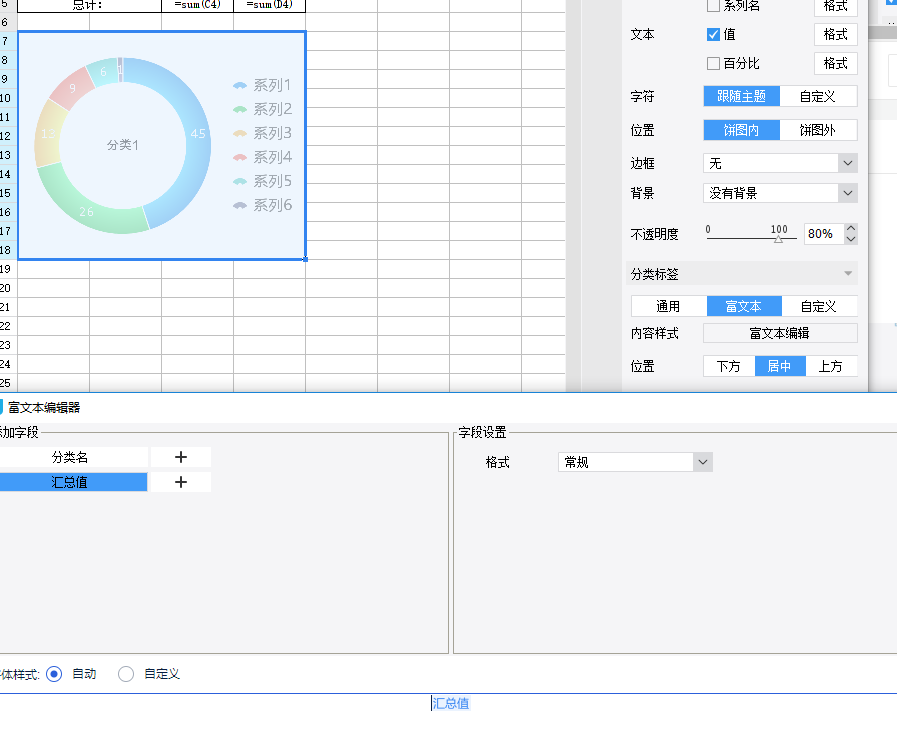Select the 自定义 font style radio button
This screenshot has width=897, height=731.
click(126, 674)
